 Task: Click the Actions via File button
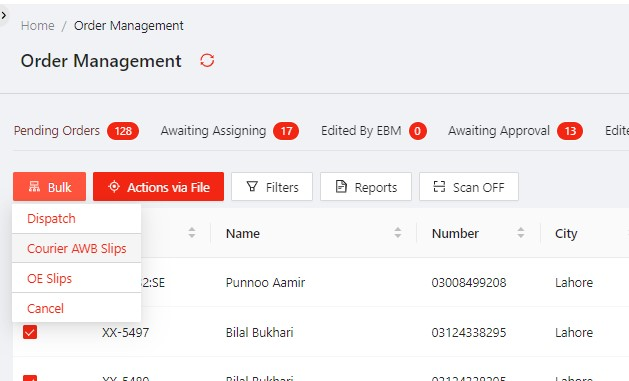click(x=158, y=187)
